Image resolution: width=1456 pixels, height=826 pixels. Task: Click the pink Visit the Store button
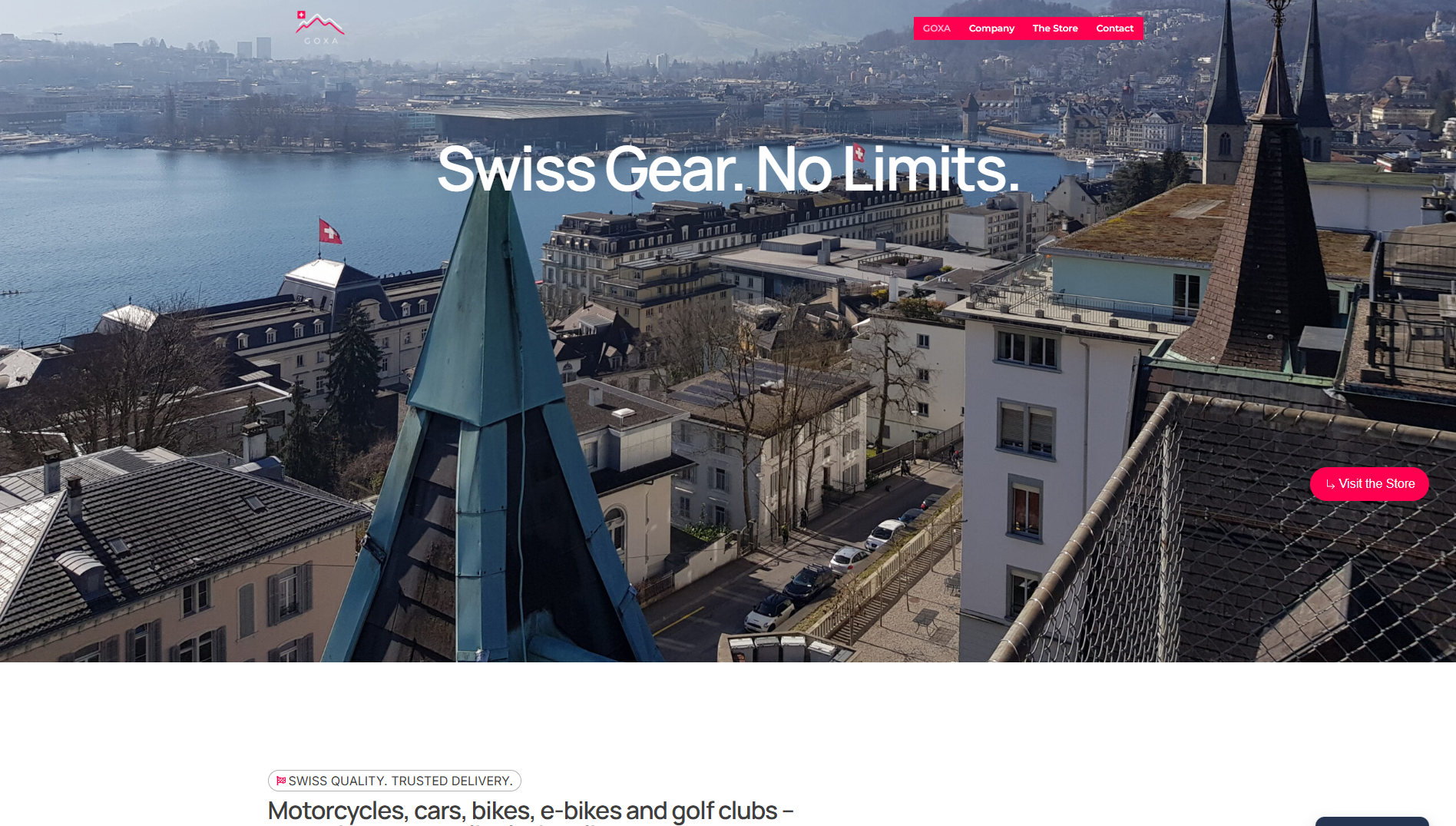click(1369, 484)
